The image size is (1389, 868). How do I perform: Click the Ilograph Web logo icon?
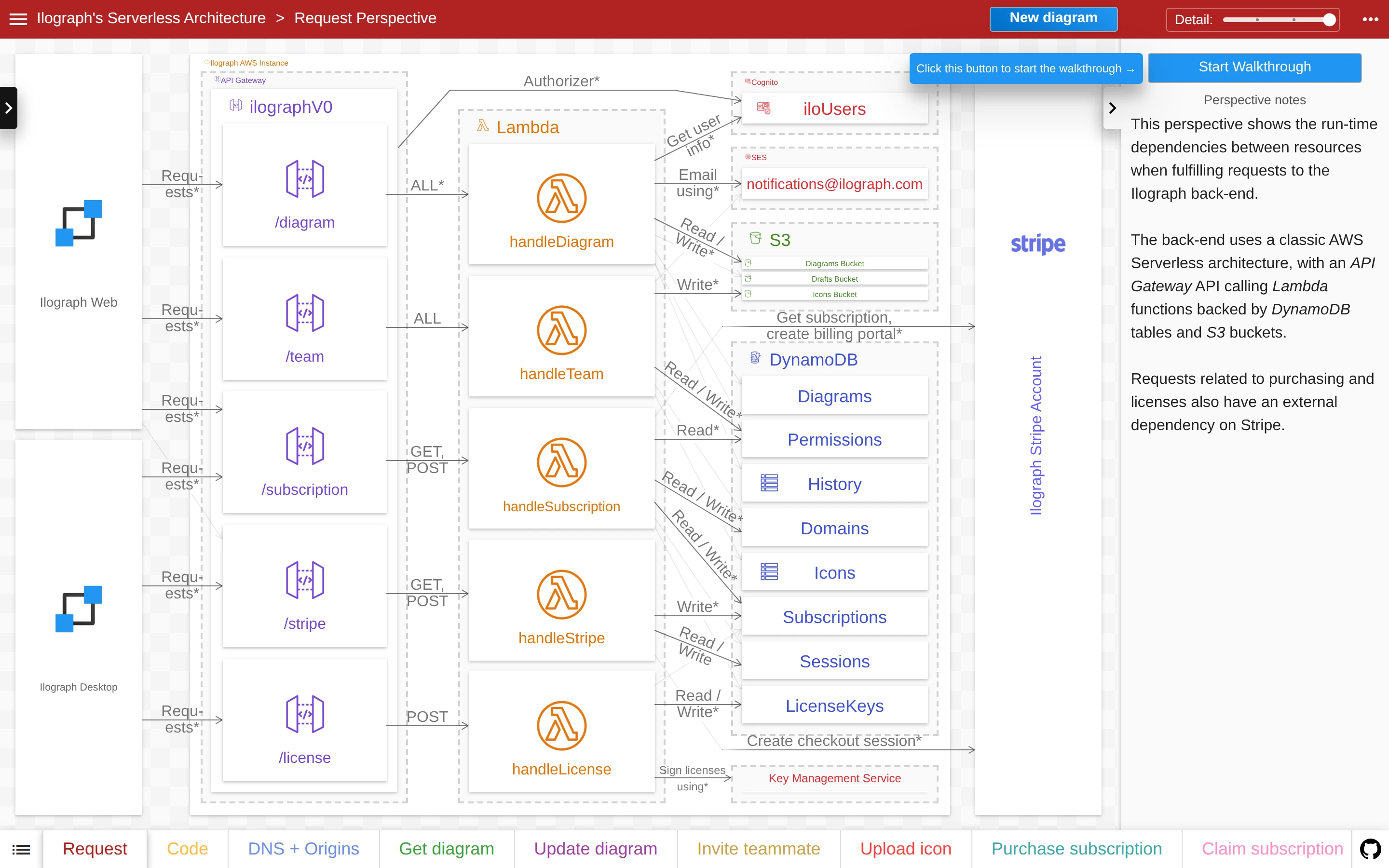coord(79,223)
